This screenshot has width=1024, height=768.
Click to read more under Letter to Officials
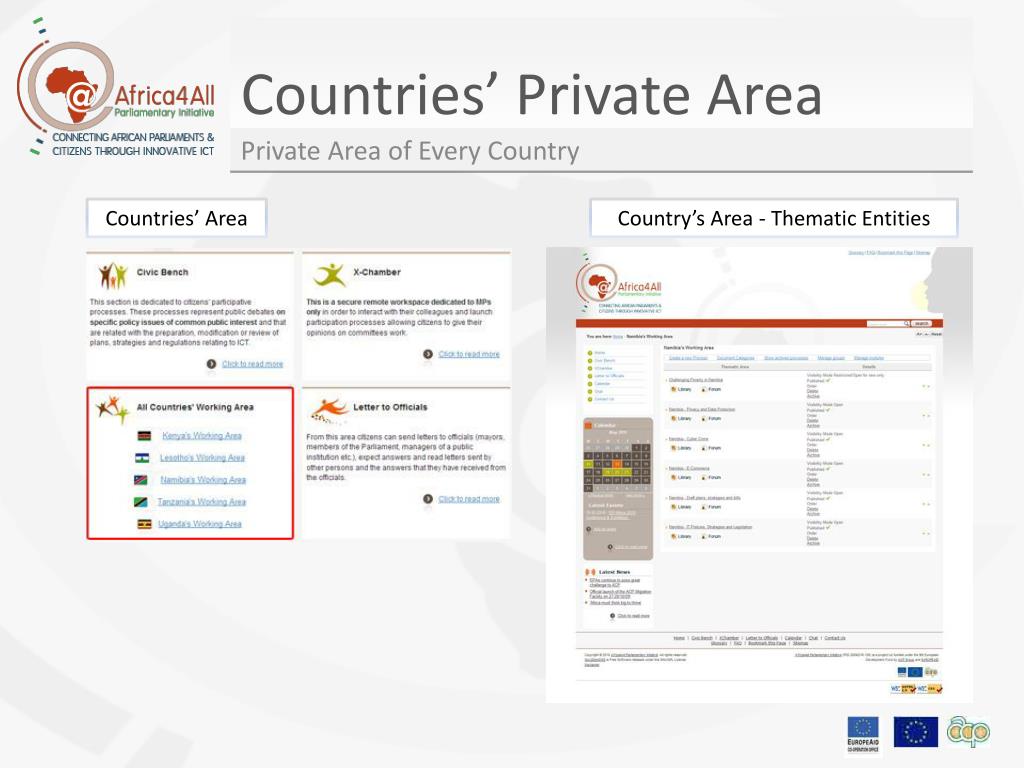pyautogui.click(x=469, y=499)
